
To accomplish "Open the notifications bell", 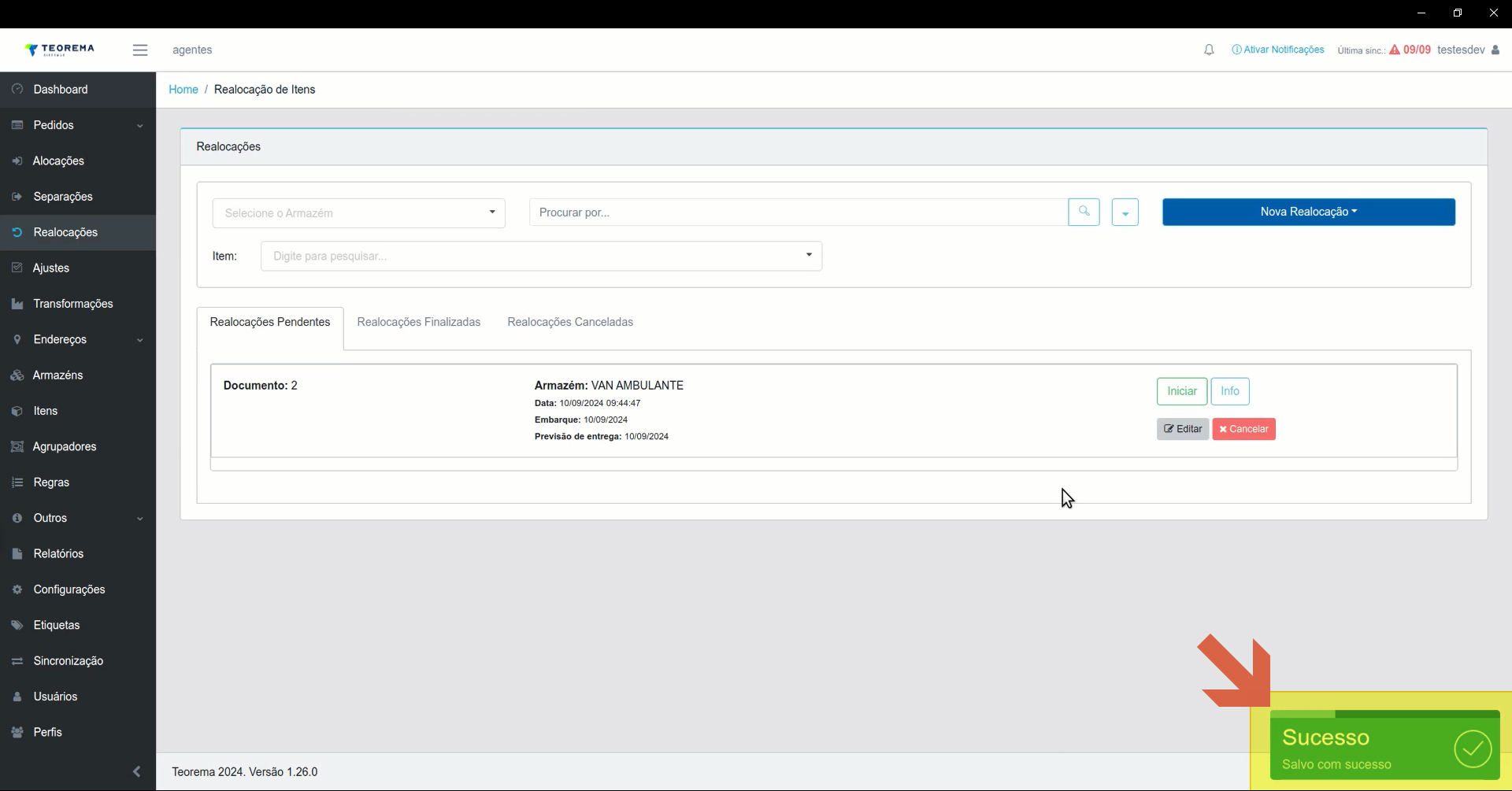I will [1209, 50].
